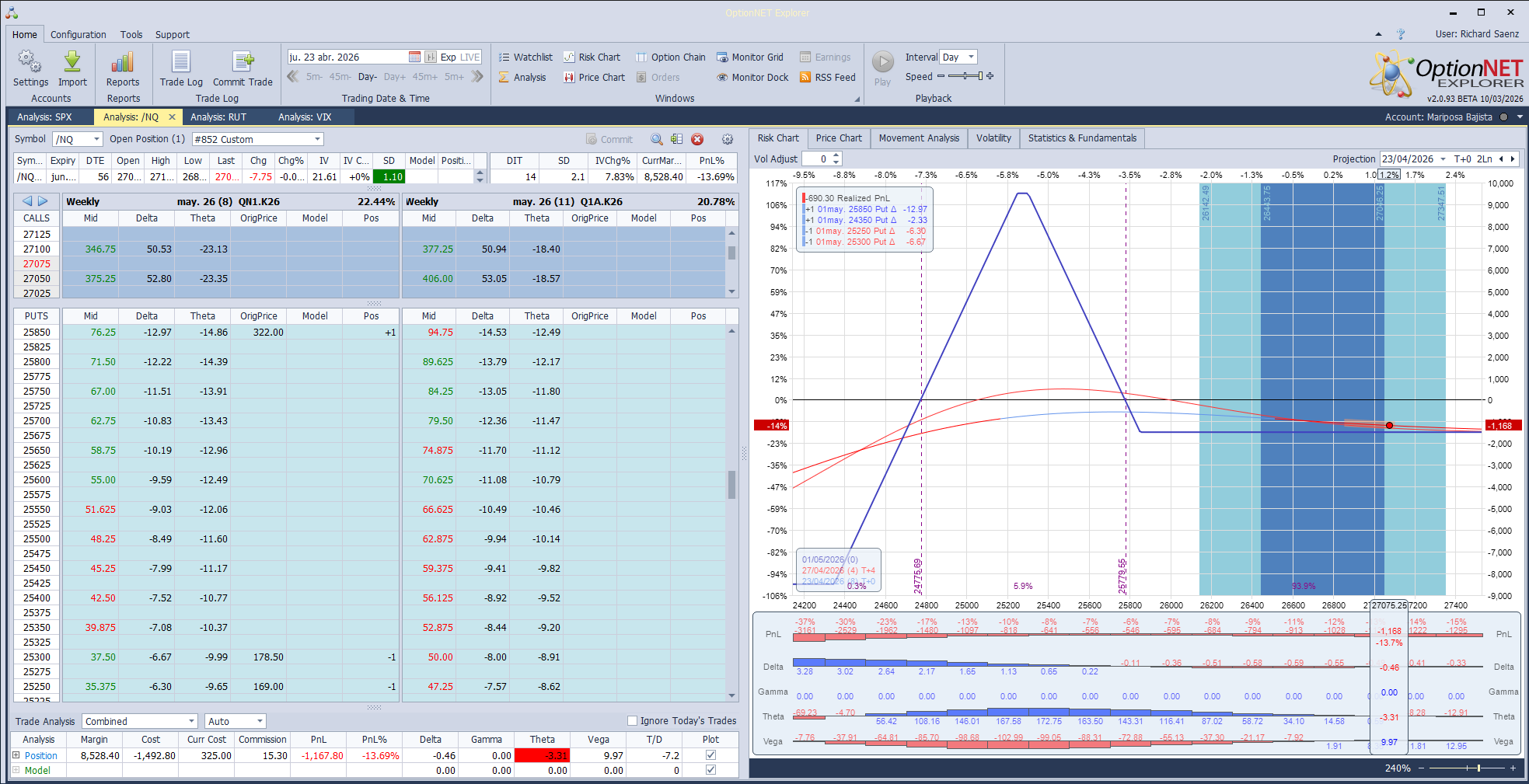This screenshot has height=784, width=1529.
Task: Step the date forward with Day+
Action: [395, 77]
